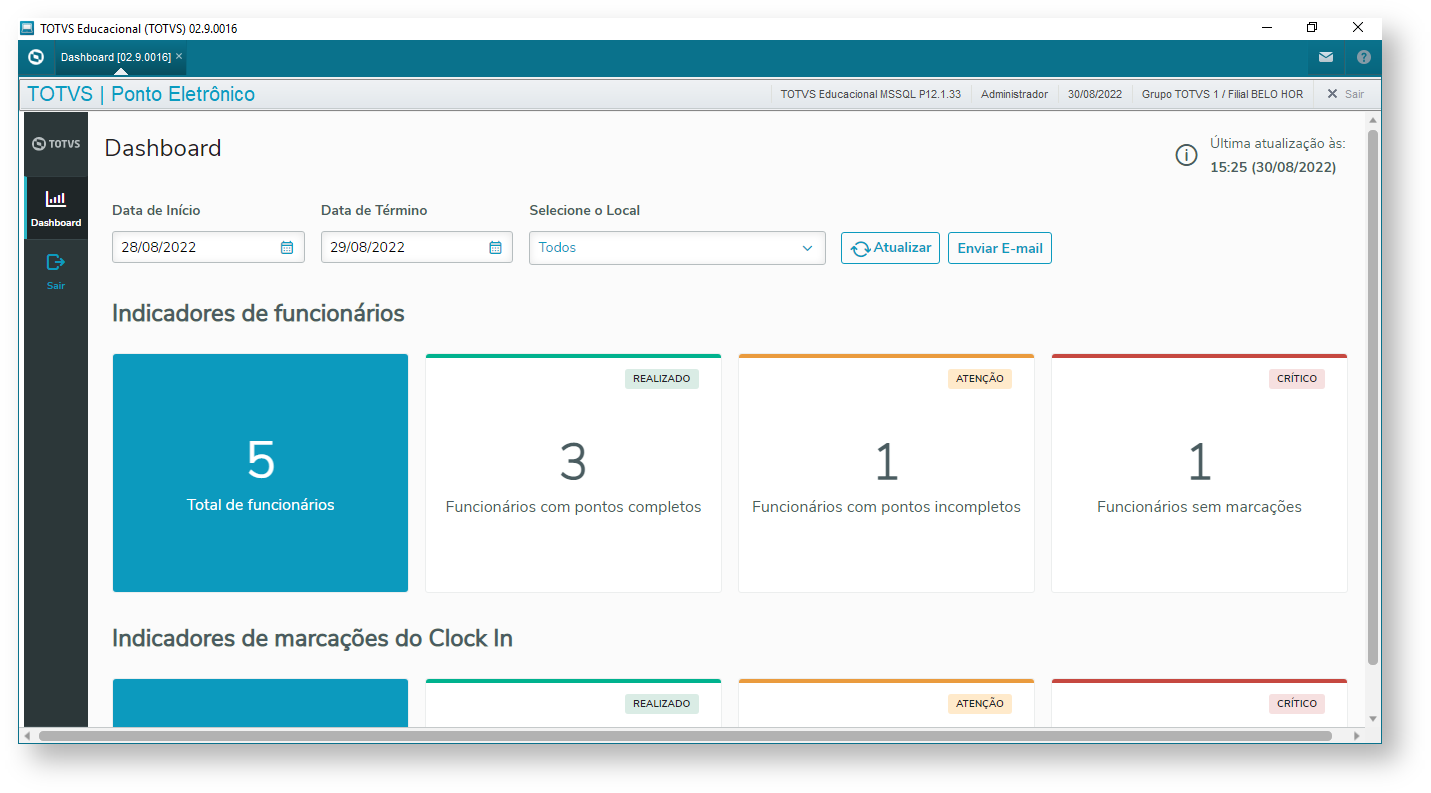This screenshot has width=1431, height=793.
Task: Click the 15:25 (30/08/2022) update time
Action: [1273, 167]
